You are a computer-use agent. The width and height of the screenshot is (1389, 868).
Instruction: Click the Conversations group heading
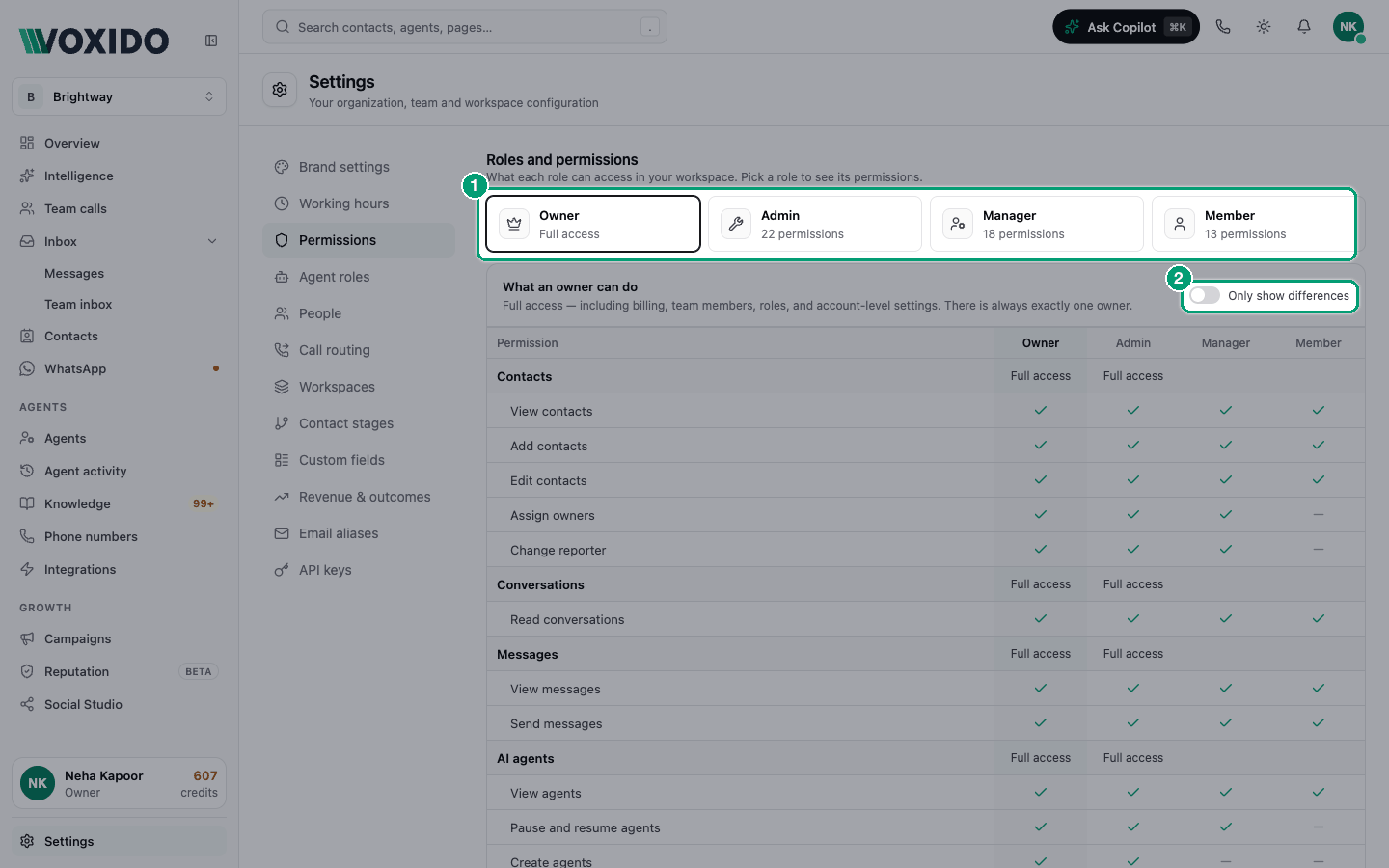pyautogui.click(x=540, y=584)
